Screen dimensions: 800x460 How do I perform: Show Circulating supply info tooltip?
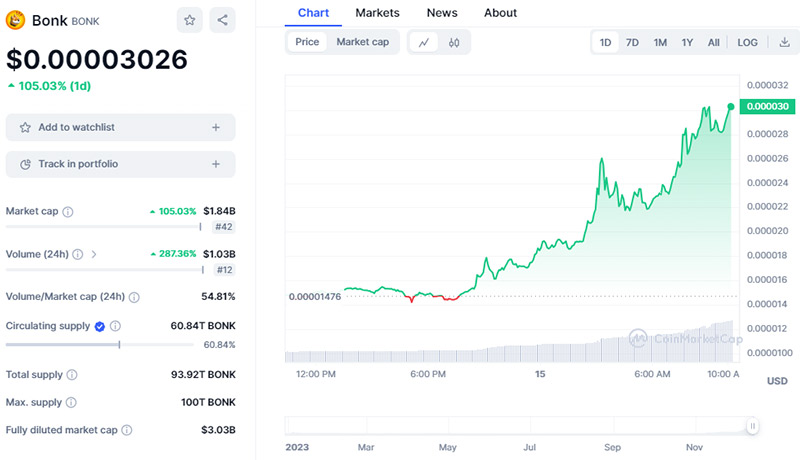(115, 326)
